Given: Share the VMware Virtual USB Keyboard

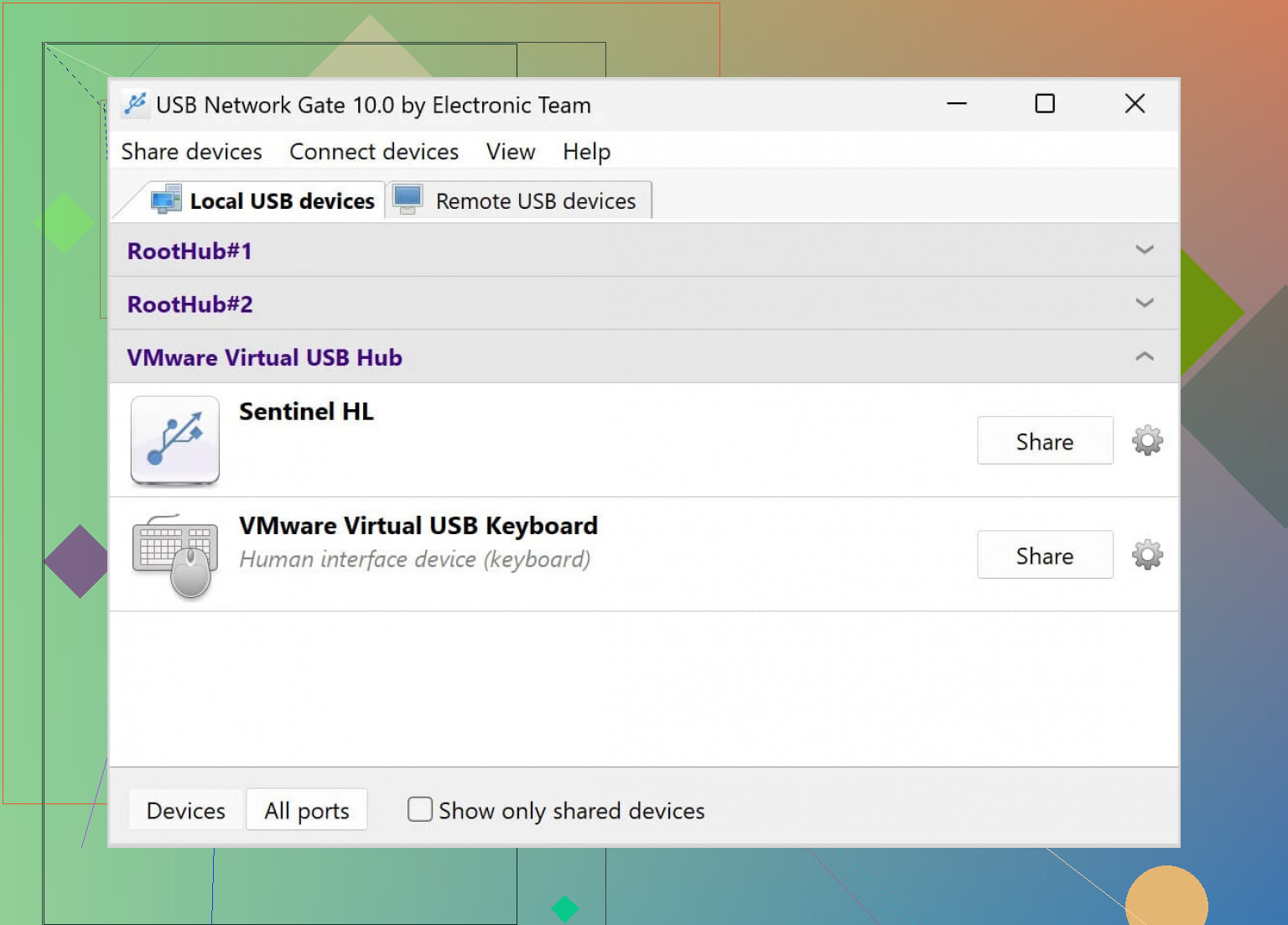Looking at the screenshot, I should pos(1045,554).
